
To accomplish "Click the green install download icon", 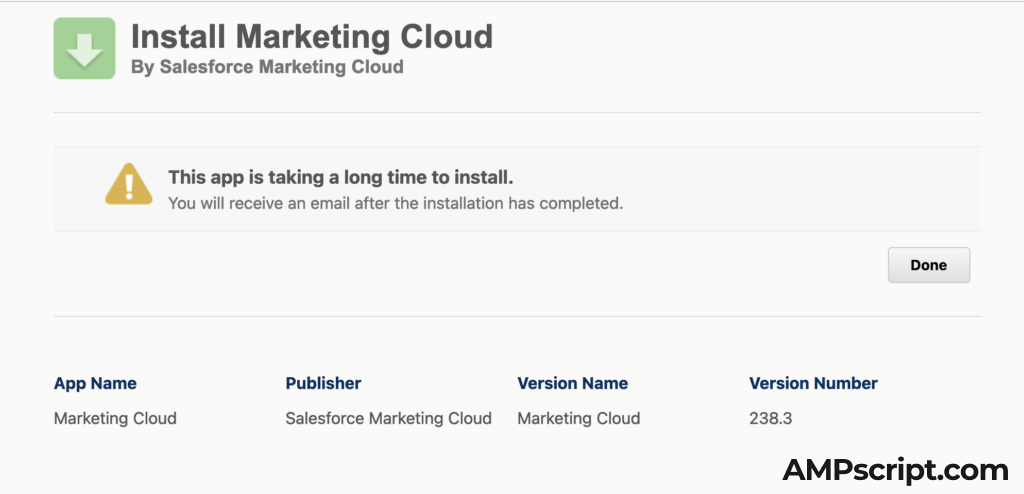I will [x=84, y=48].
